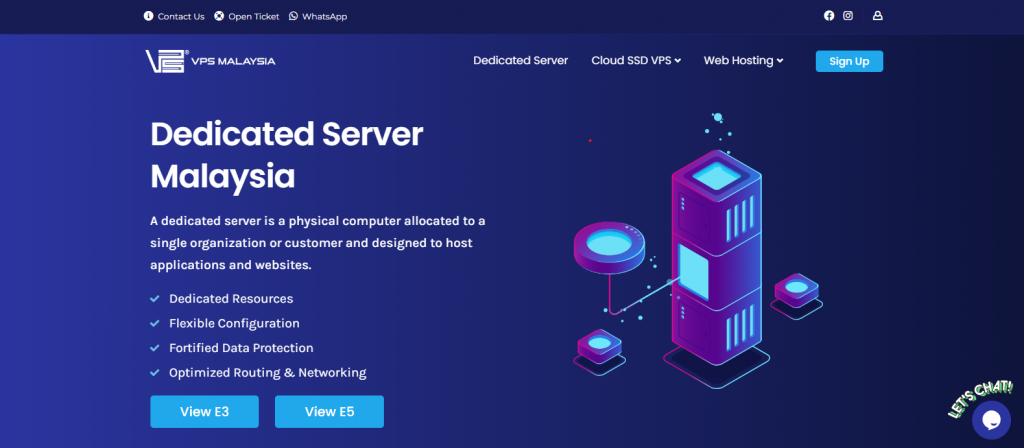The width and height of the screenshot is (1024, 448).
Task: Click the user account icon
Action: [x=878, y=16]
